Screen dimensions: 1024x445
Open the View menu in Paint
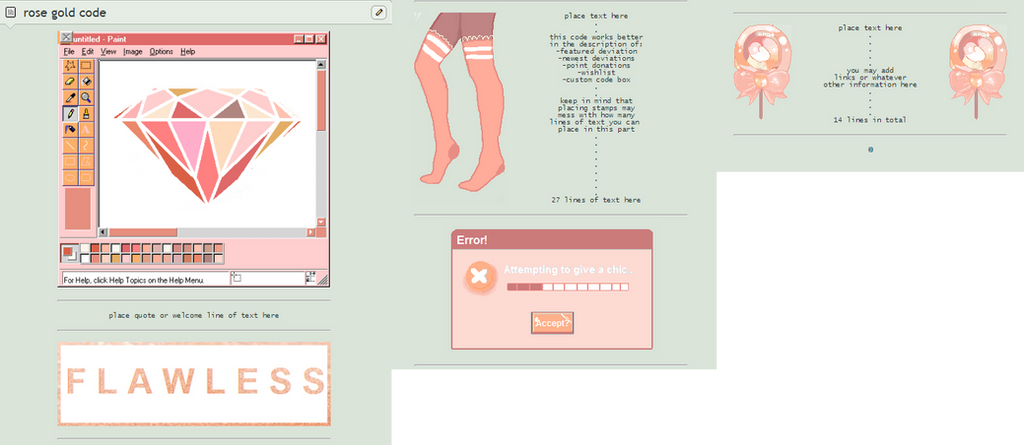(108, 52)
